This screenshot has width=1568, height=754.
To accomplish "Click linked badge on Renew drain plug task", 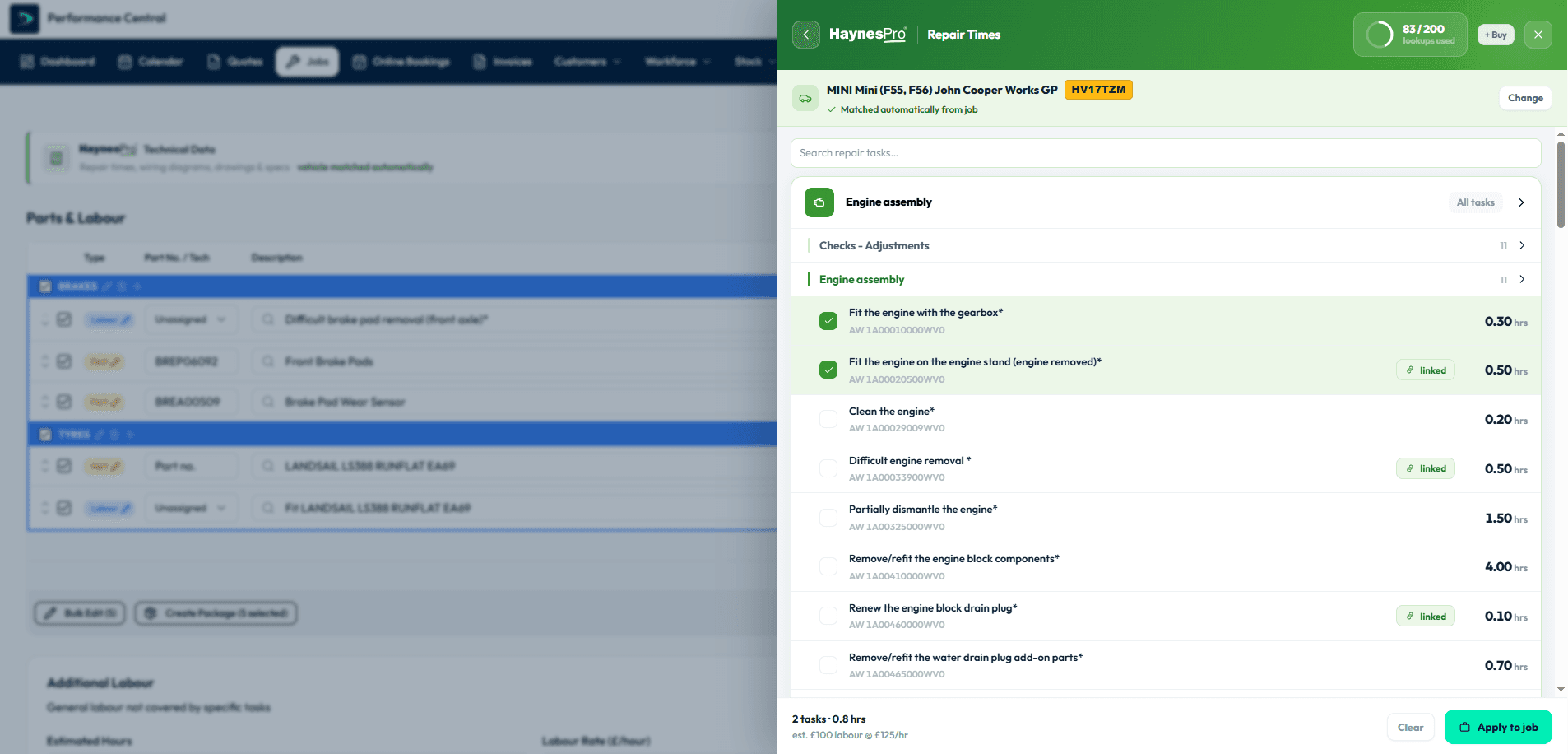I will [1426, 617].
